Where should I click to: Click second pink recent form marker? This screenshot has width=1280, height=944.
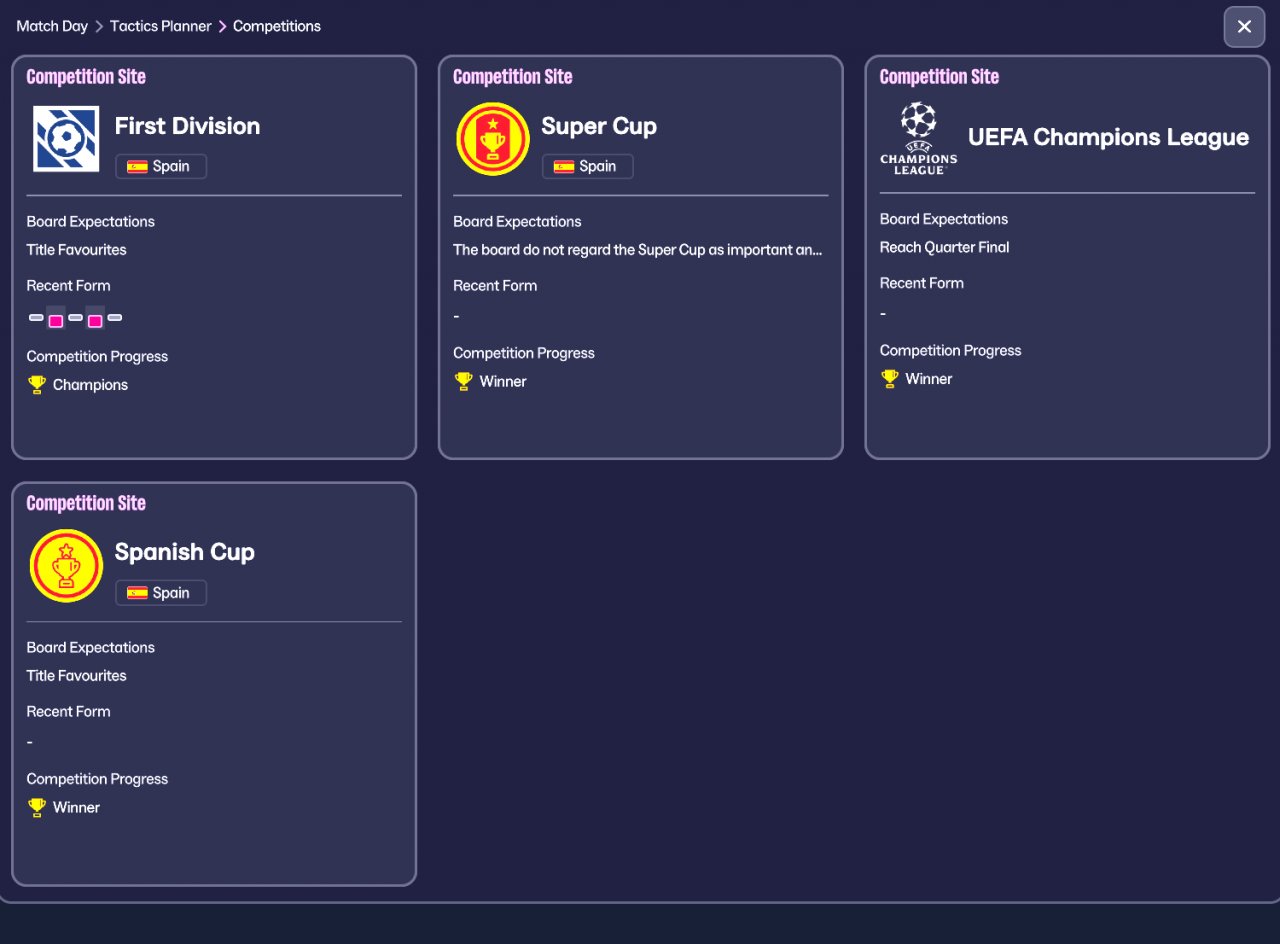(x=95, y=320)
